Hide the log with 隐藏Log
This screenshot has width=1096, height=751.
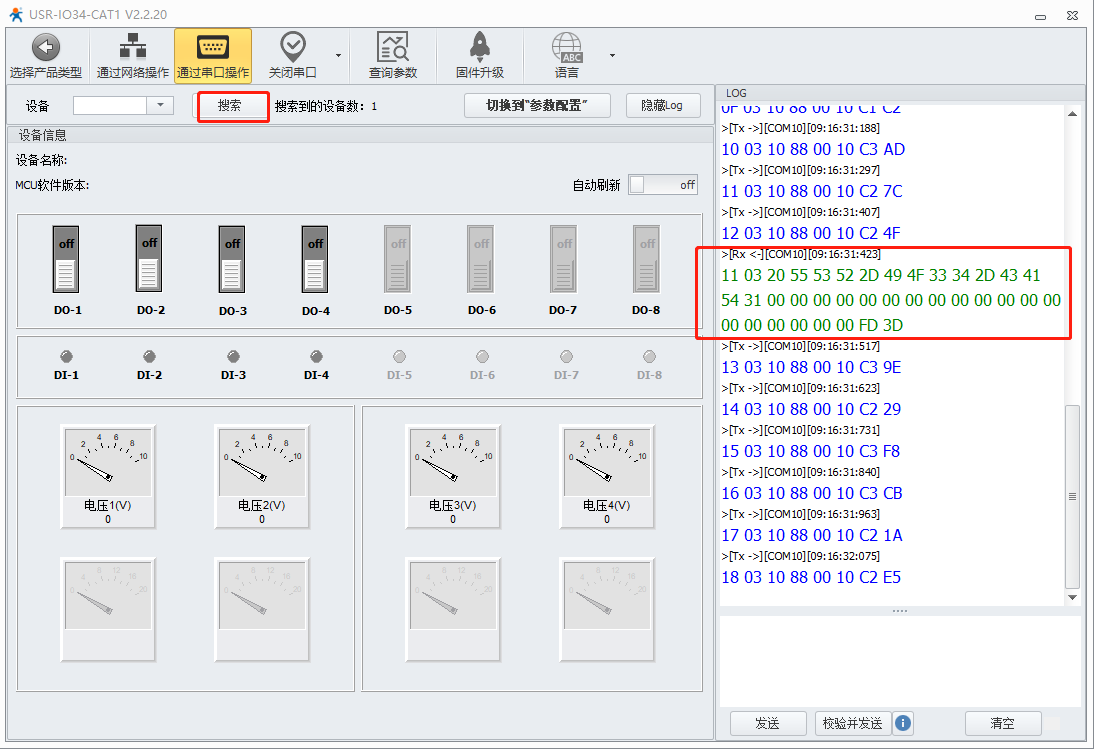coord(663,106)
